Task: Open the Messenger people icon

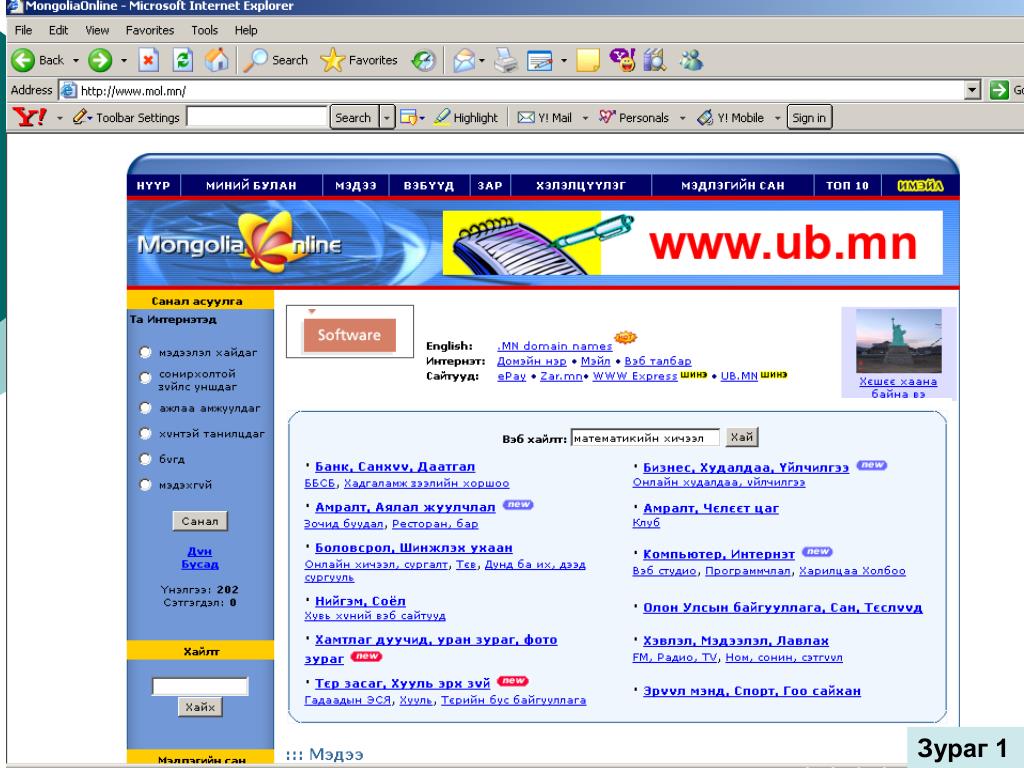Action: [691, 60]
